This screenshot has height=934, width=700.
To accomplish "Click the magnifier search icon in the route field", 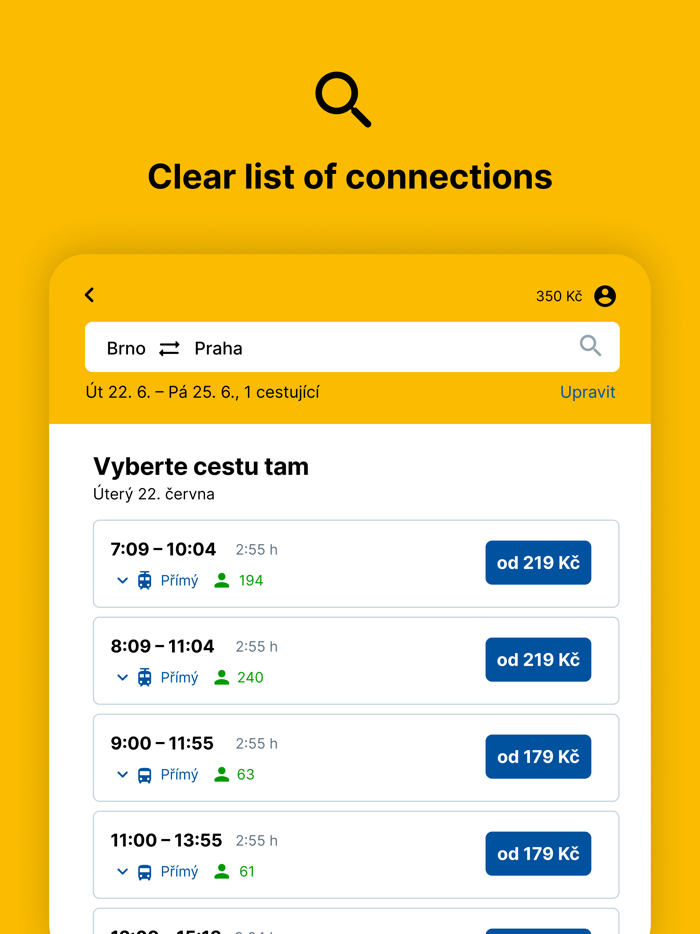I will coord(590,346).
